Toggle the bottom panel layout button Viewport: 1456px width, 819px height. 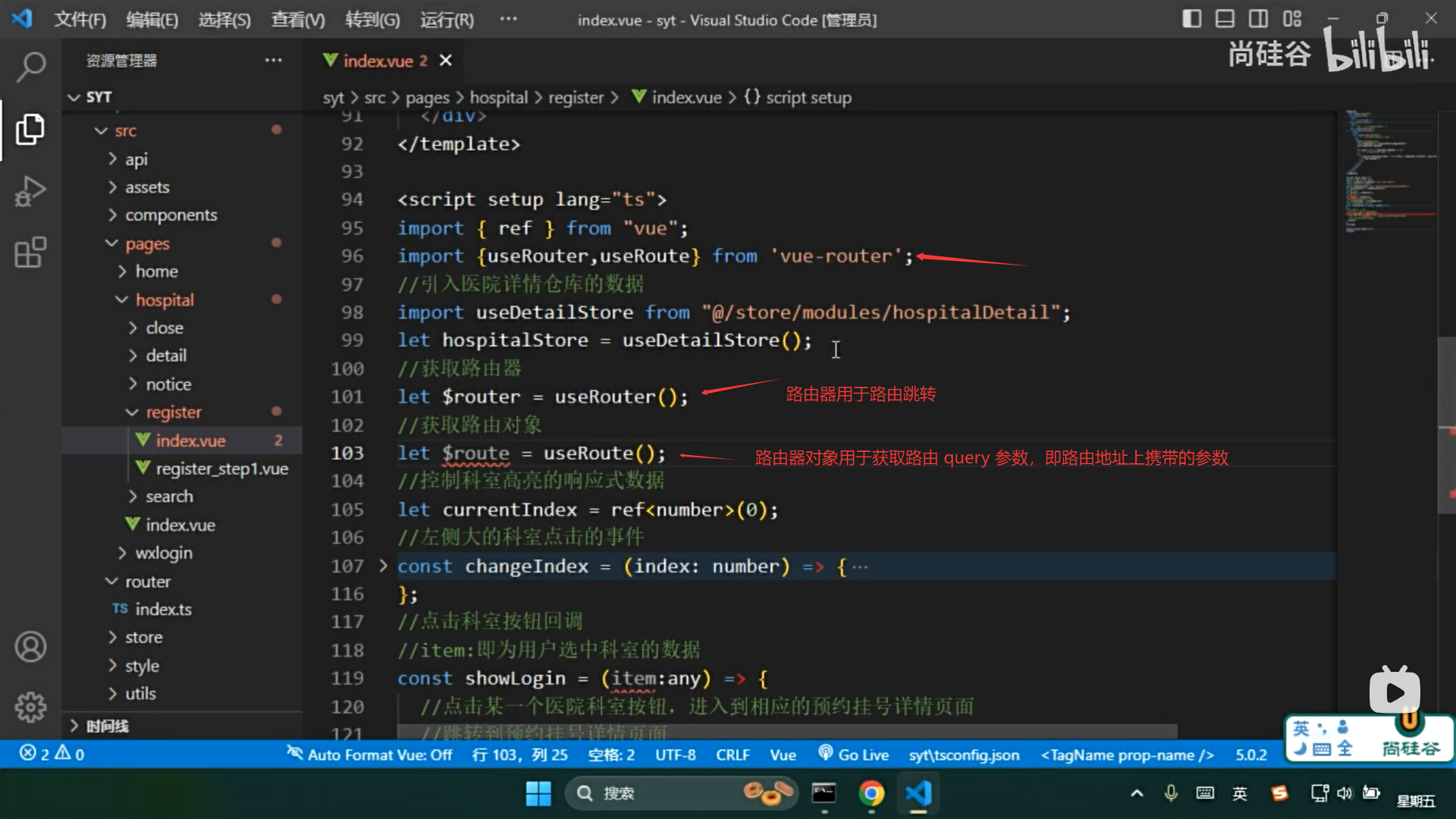click(1225, 19)
